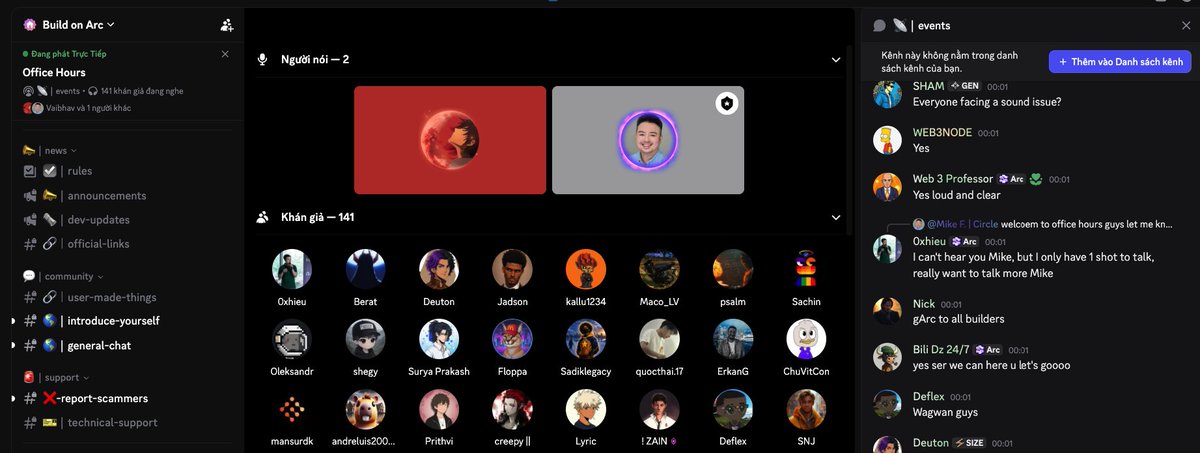
Task: Click Deuton's avatar in the audience grid
Action: pos(439,269)
